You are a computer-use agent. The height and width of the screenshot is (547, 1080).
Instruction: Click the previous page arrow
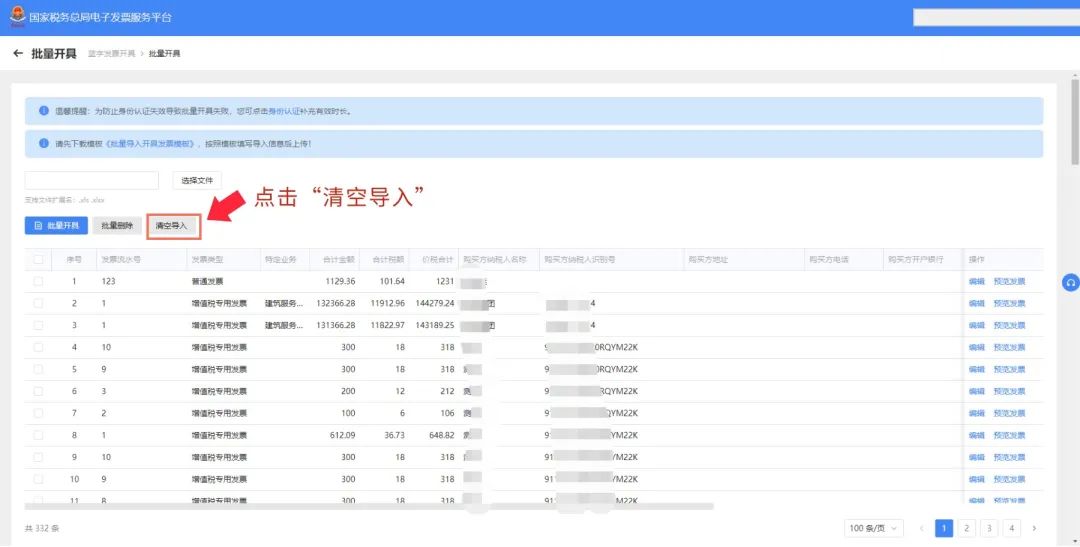click(x=922, y=528)
